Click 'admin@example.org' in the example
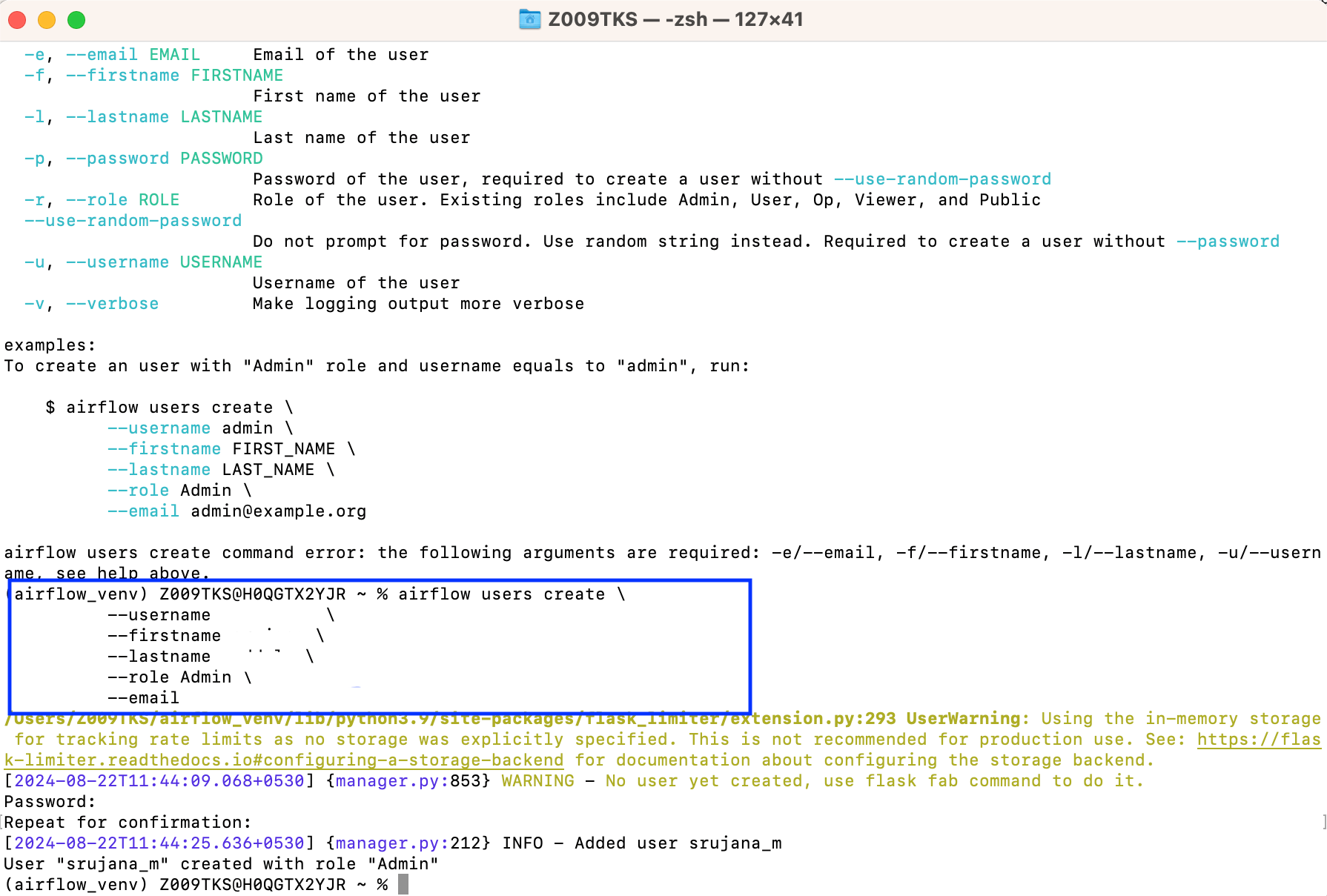Screen dimensions: 1327x896 pos(278,511)
